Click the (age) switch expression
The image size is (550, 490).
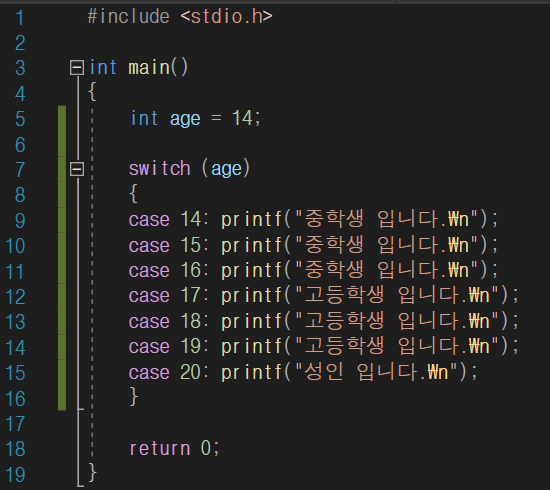pos(226,169)
